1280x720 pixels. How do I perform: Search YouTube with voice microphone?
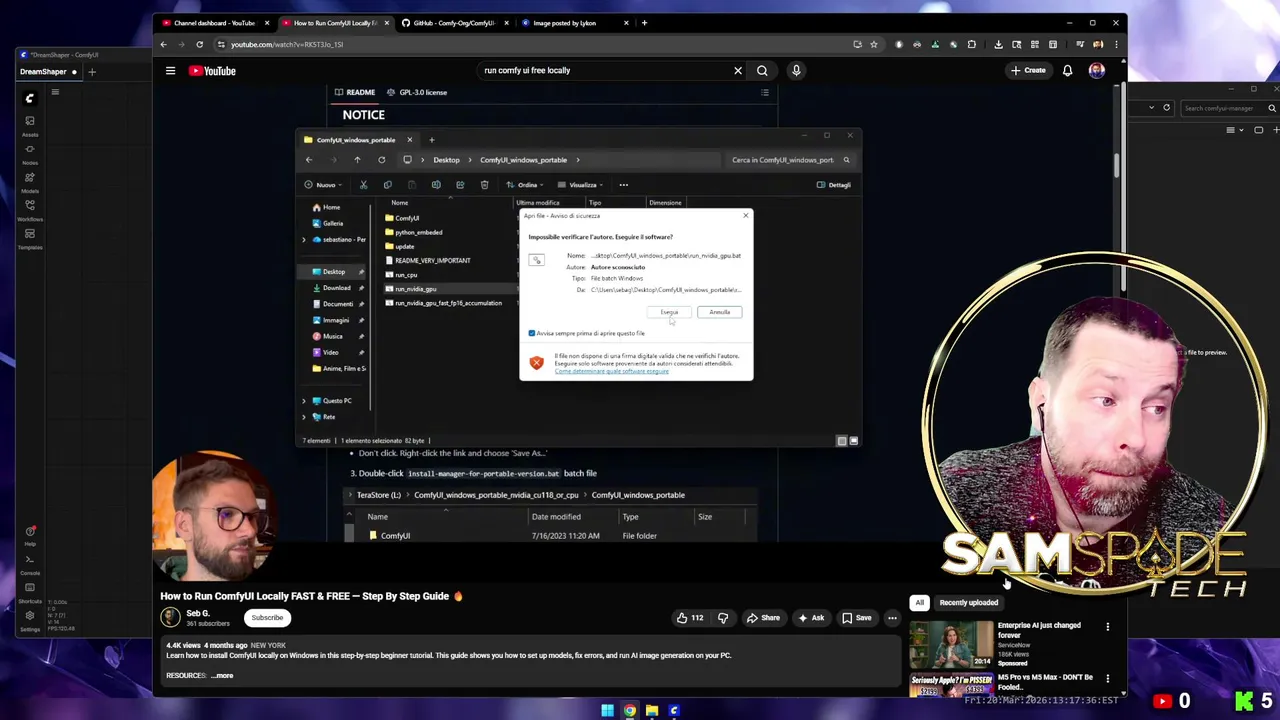[796, 71]
